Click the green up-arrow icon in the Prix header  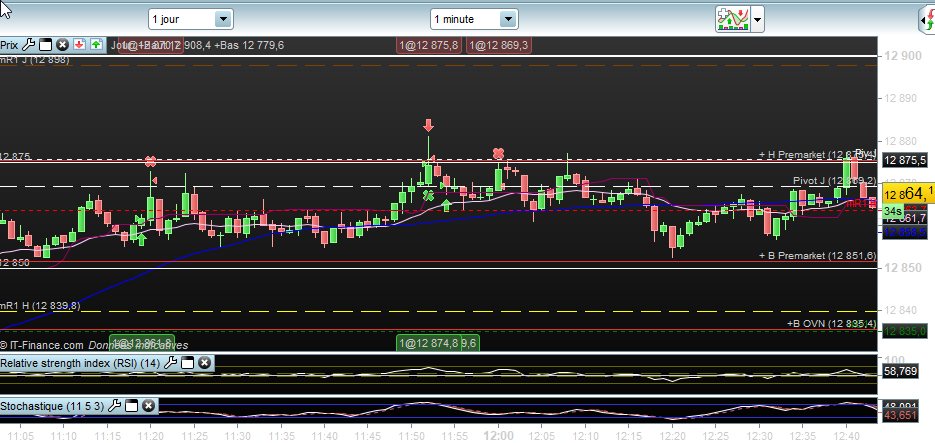(x=97, y=45)
